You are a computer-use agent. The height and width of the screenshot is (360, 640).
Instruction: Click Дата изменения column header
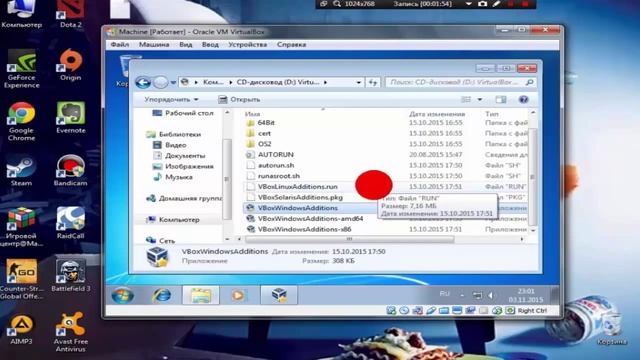pyautogui.click(x=437, y=114)
